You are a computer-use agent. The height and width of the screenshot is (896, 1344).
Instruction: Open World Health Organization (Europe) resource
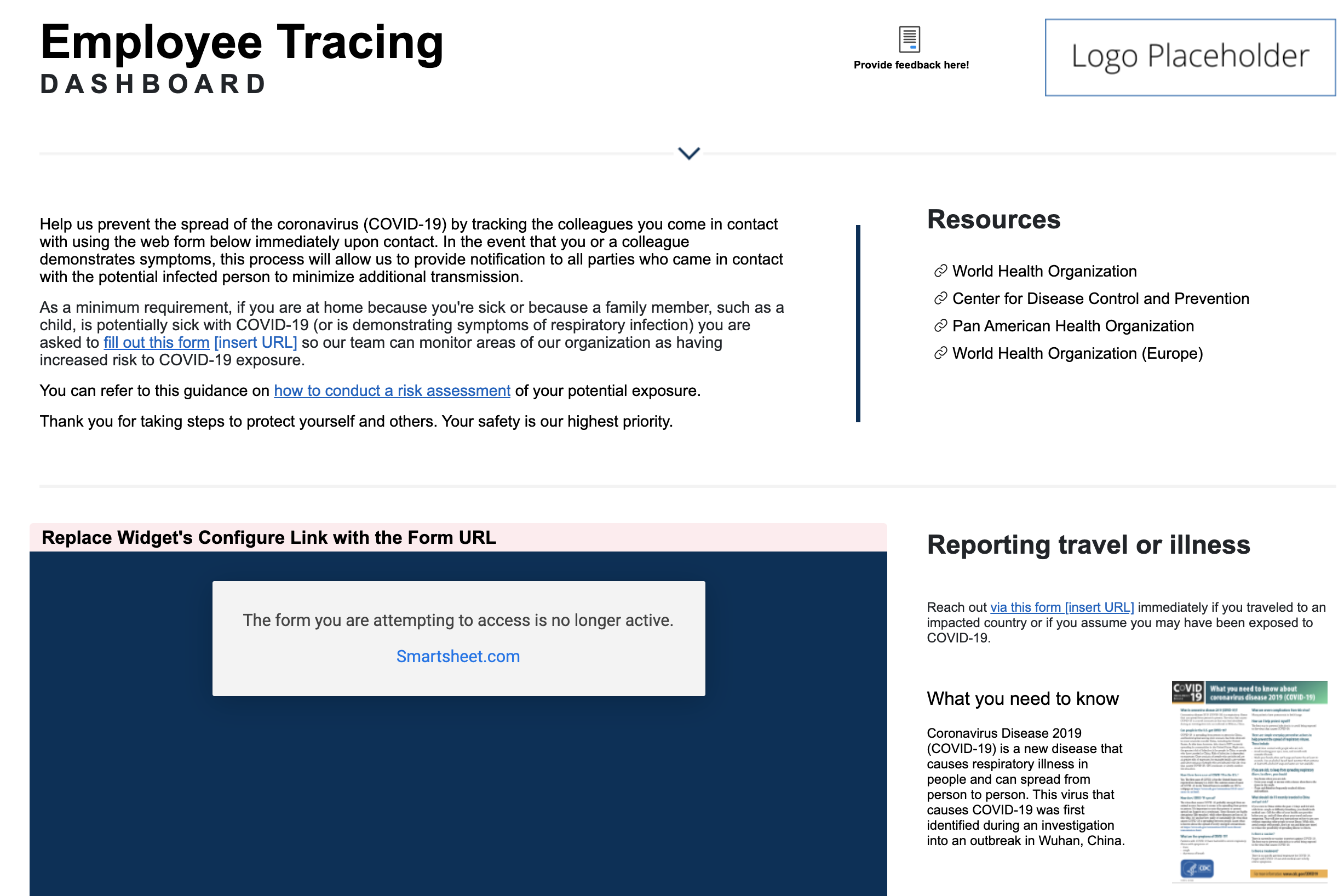[x=1077, y=353]
